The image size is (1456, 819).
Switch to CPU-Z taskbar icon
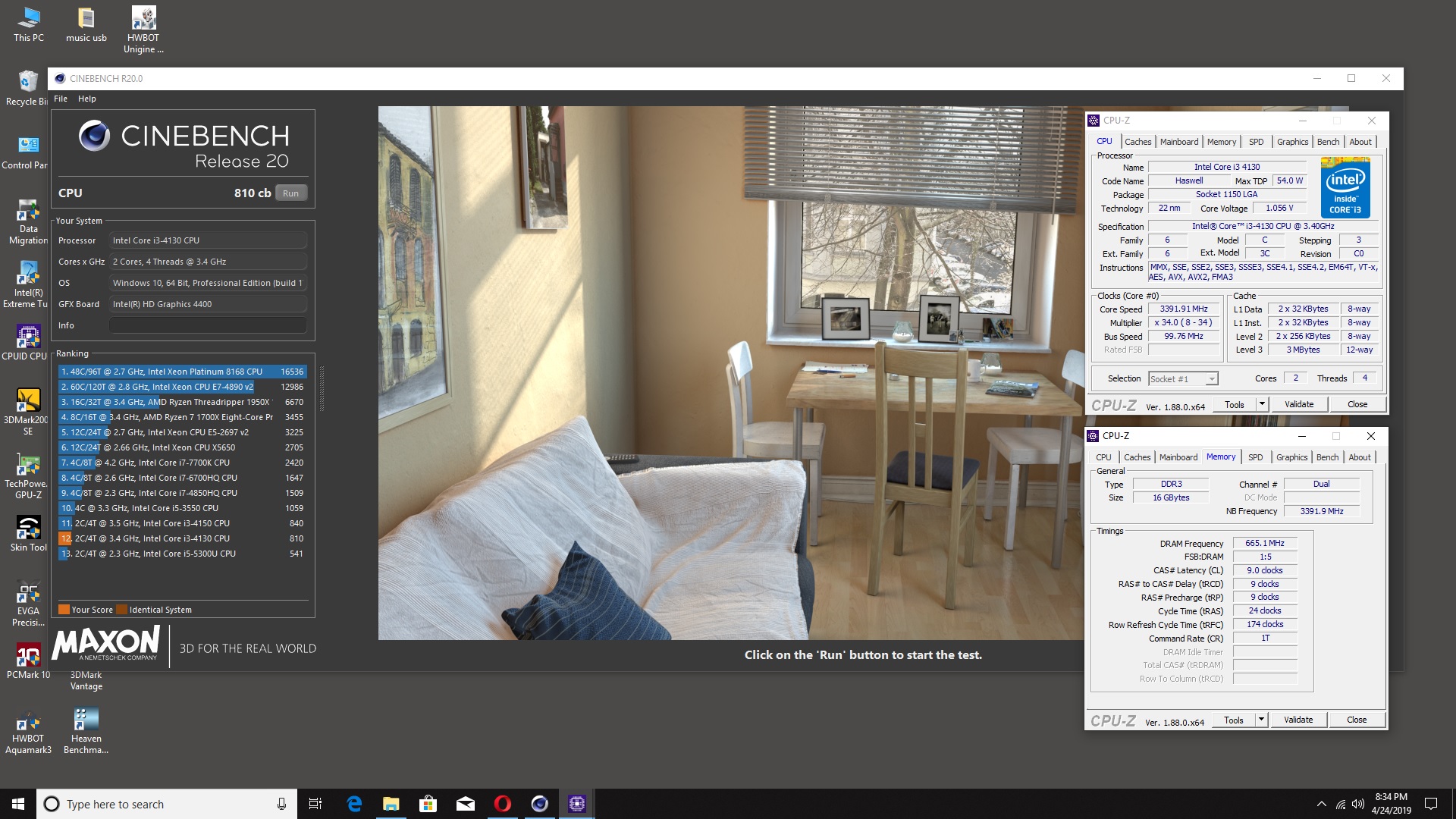(577, 804)
